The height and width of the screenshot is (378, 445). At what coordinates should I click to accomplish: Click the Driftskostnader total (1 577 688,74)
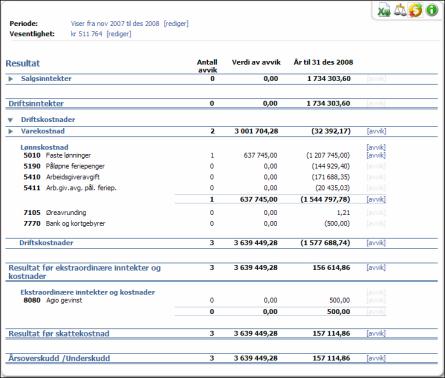click(x=325, y=243)
